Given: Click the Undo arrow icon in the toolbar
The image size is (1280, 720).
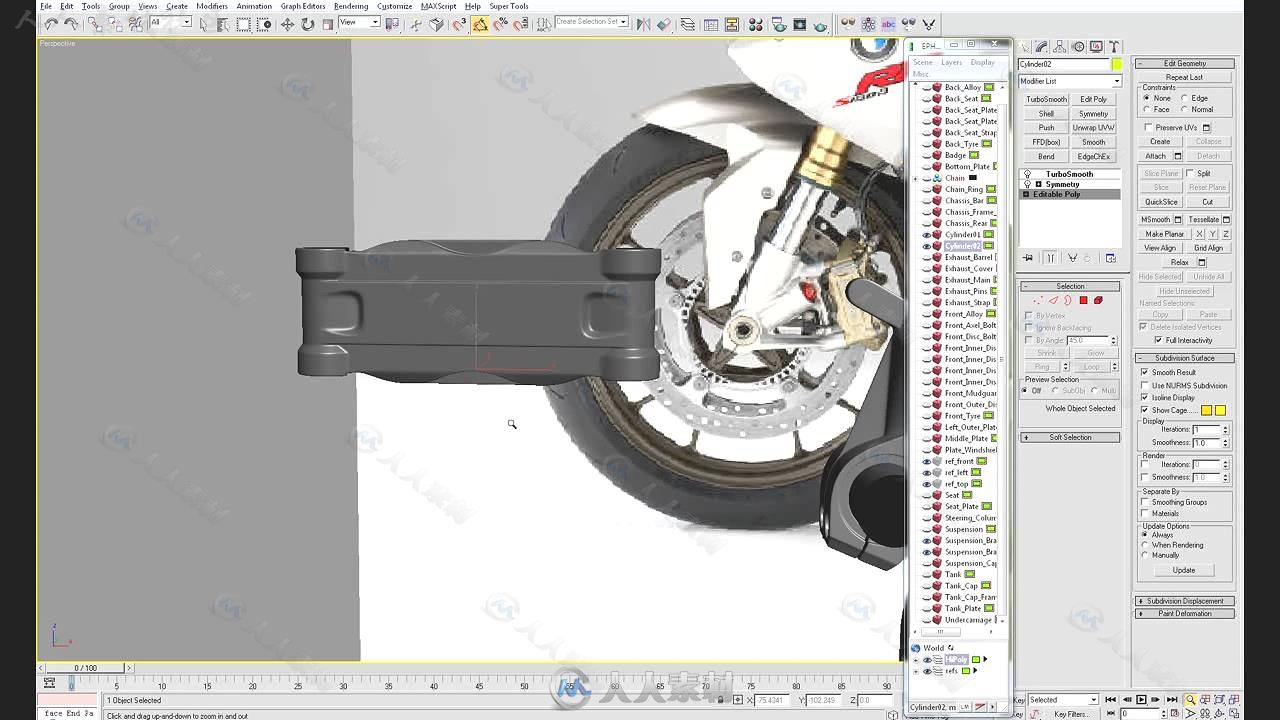Looking at the screenshot, I should click(x=50, y=24).
